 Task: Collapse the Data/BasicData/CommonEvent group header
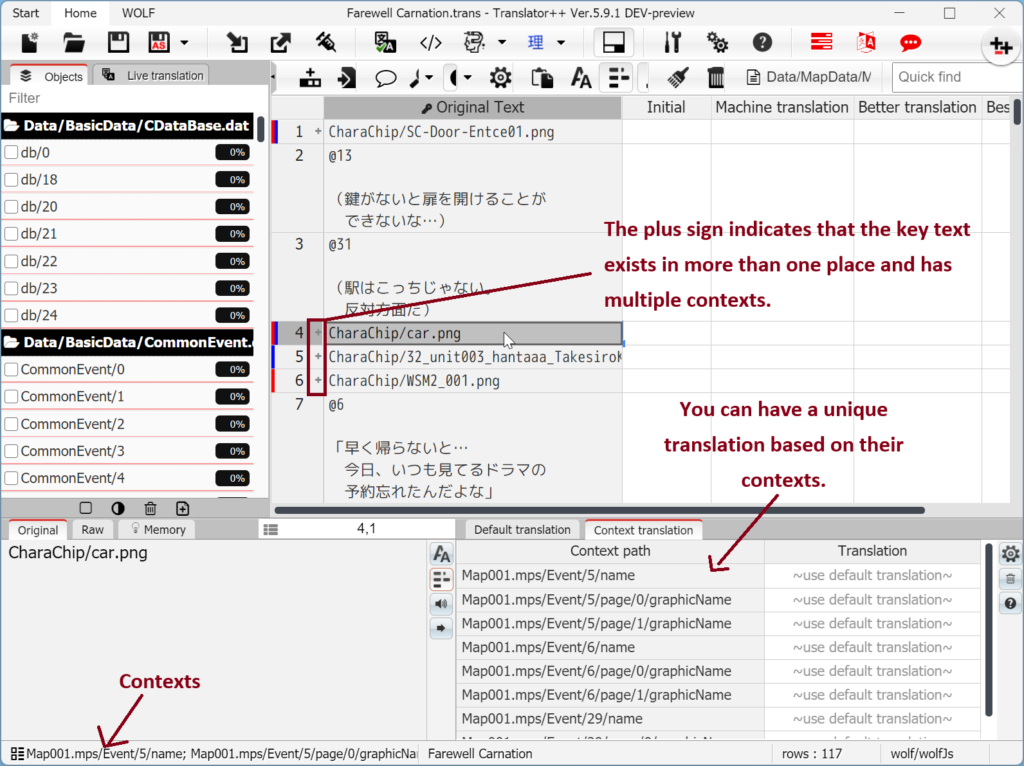click(x=127, y=342)
